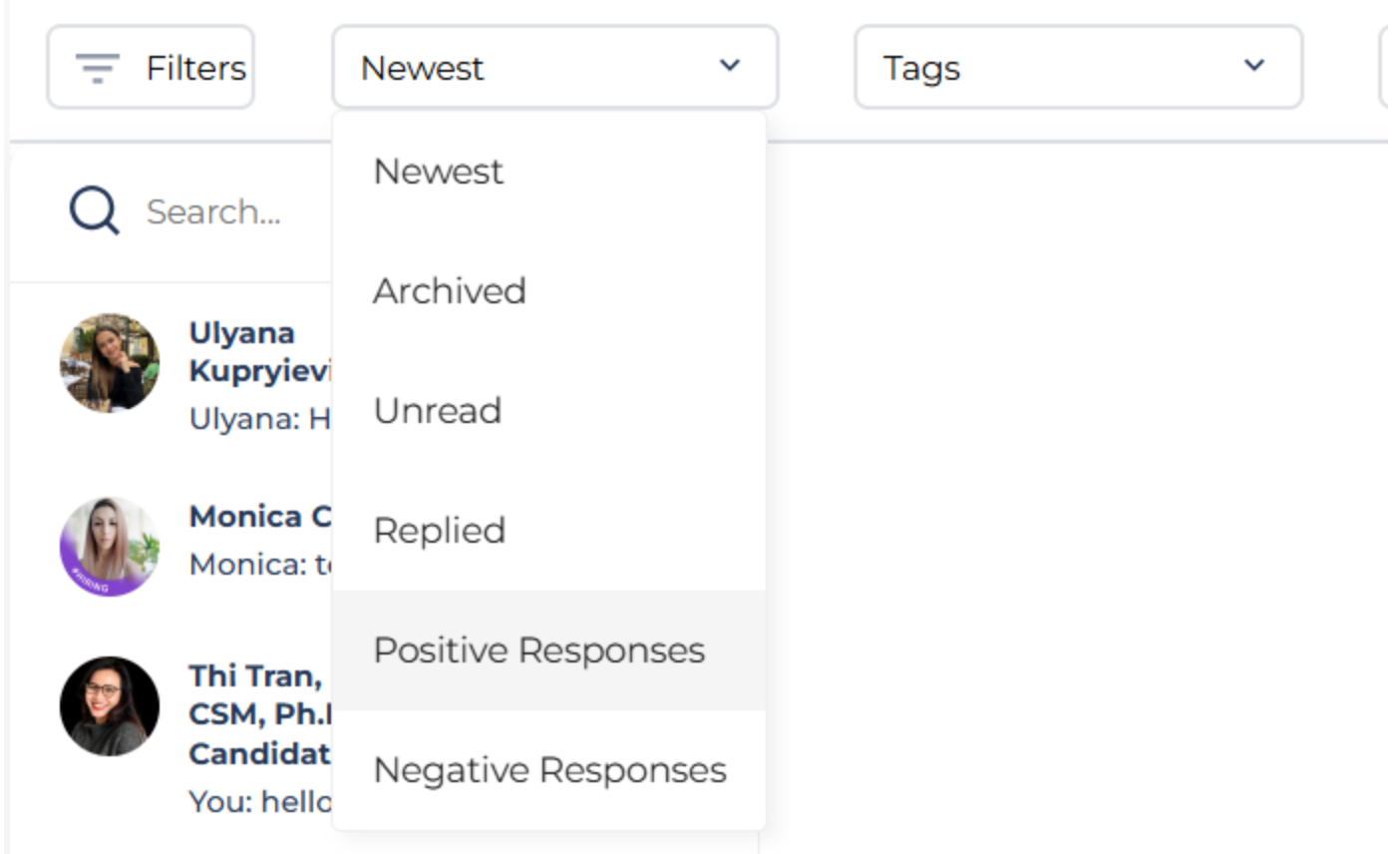This screenshot has width=1400, height=854.
Task: Click the Newest dropdown chevron arrow
Action: tap(730, 65)
